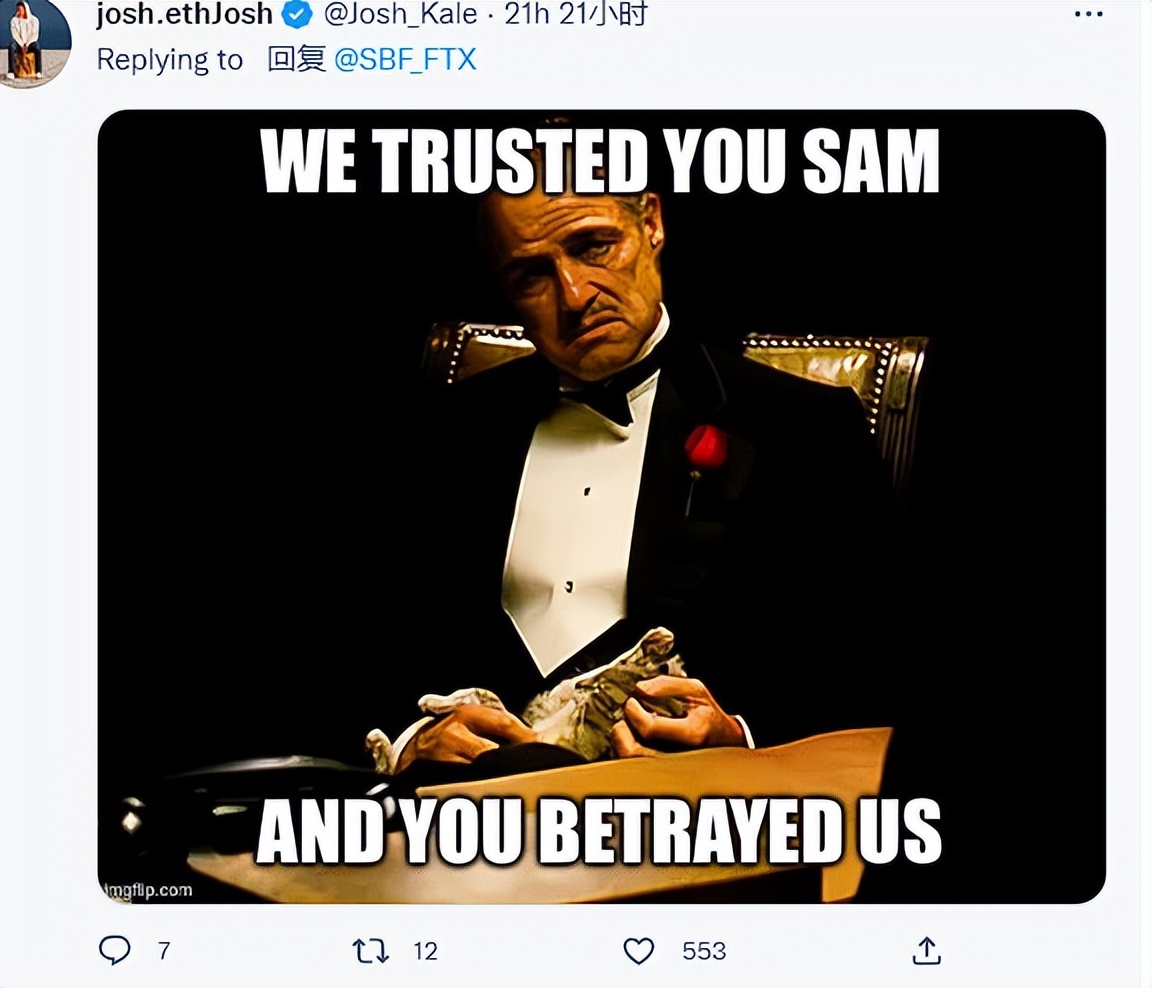
Task: Click the "Replying to" label
Action: [x=169, y=60]
